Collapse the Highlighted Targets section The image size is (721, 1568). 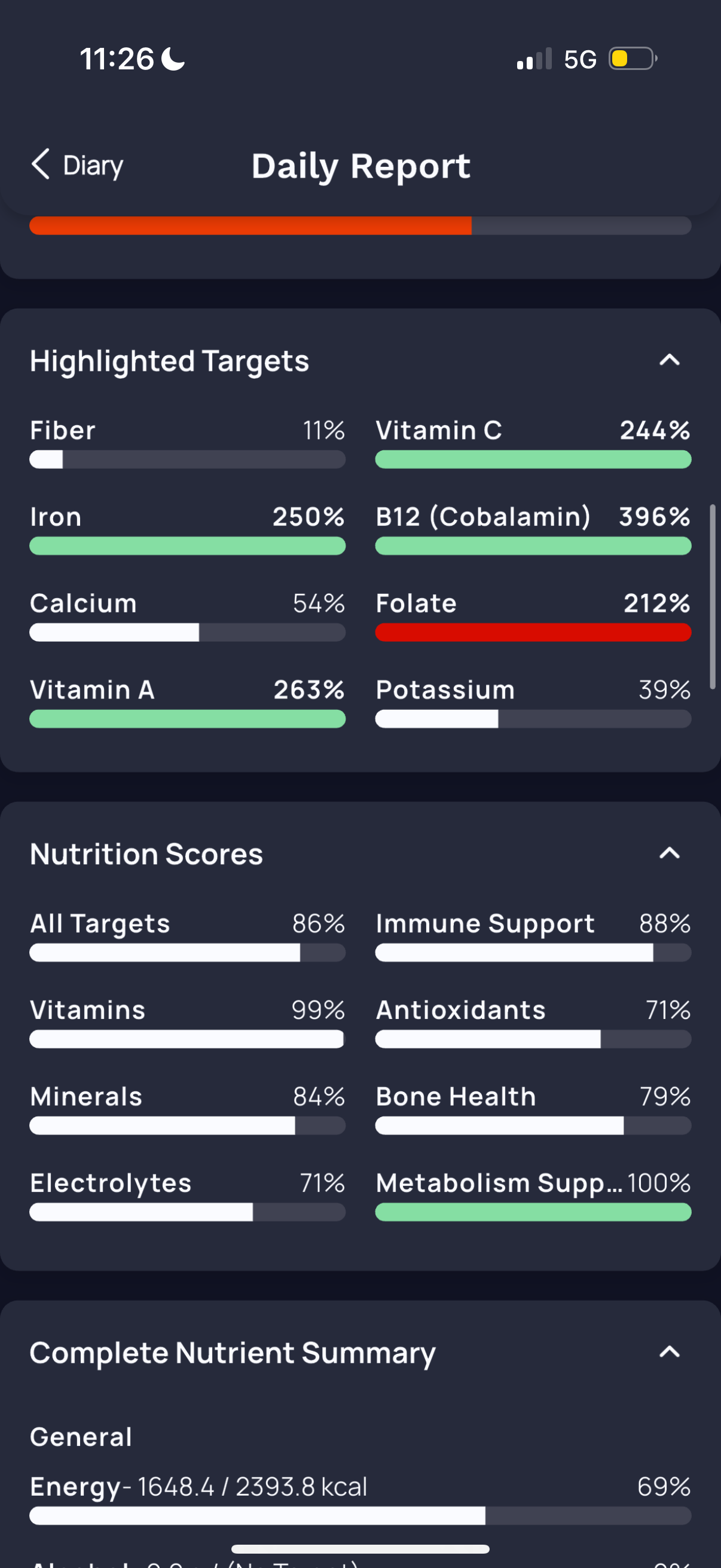[669, 361]
